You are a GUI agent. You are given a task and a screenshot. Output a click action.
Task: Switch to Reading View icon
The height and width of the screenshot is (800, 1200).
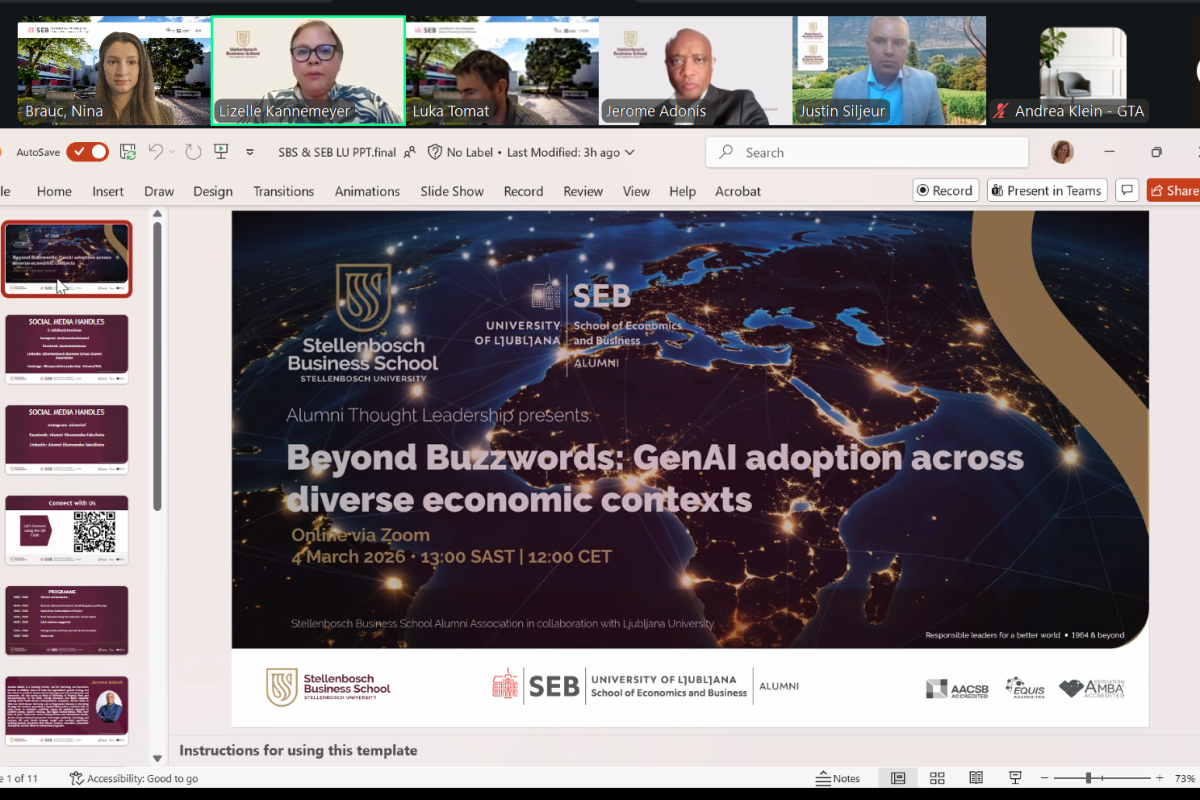coord(976,778)
